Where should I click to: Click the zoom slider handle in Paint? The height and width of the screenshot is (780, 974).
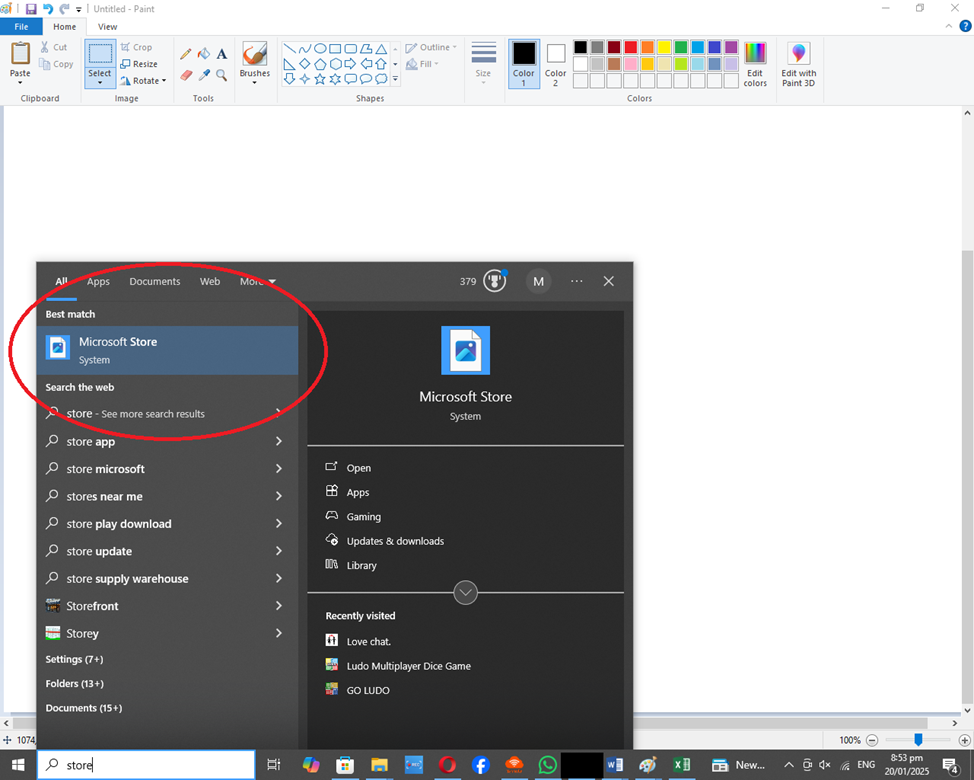pos(918,739)
